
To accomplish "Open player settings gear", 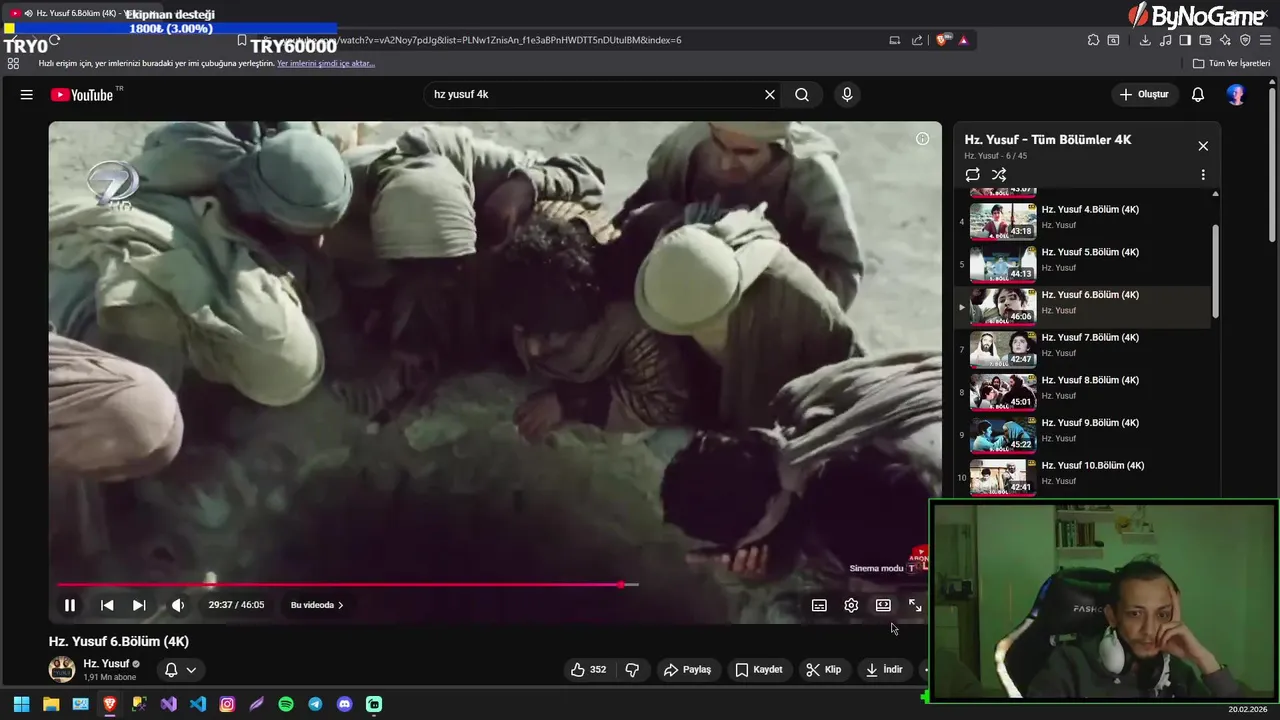I will point(851,605).
